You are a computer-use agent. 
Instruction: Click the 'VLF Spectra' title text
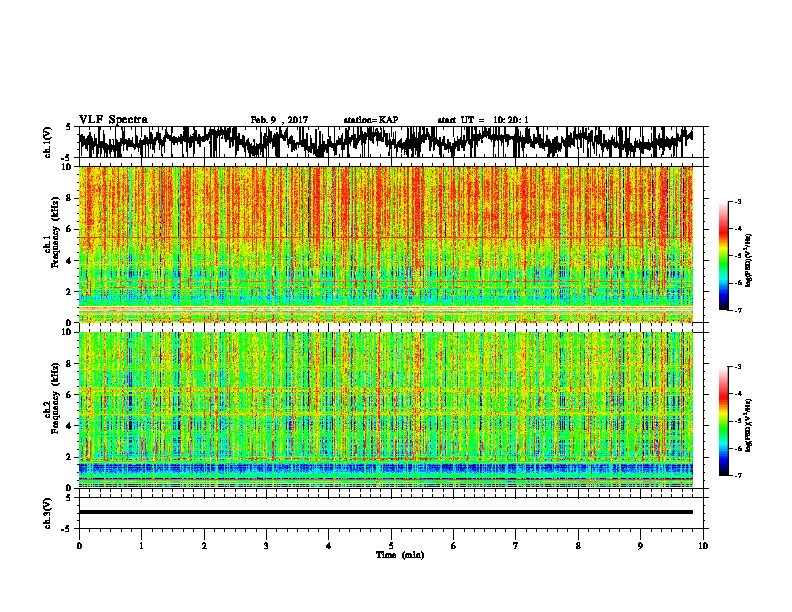(x=113, y=120)
